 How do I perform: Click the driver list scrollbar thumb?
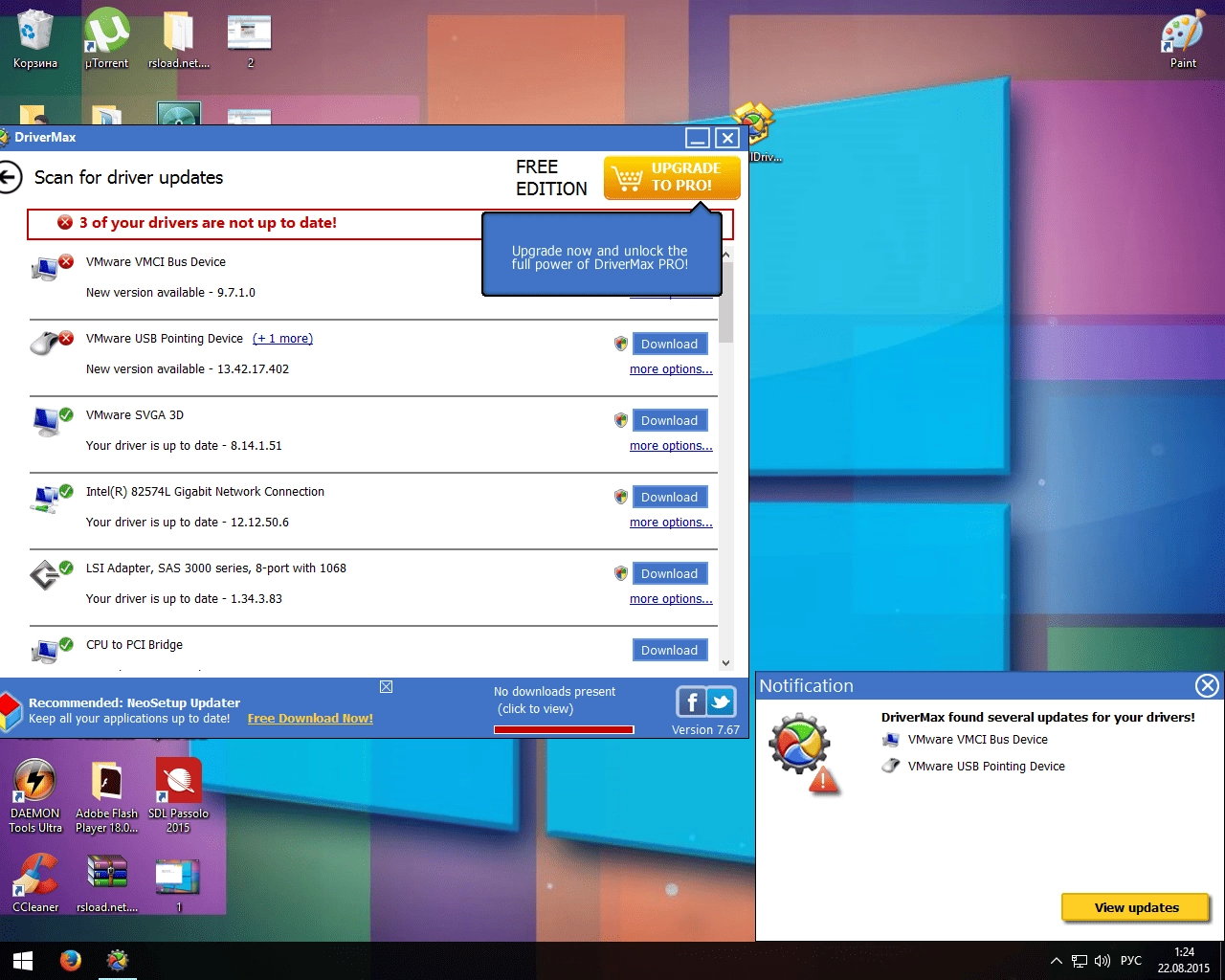point(726,302)
